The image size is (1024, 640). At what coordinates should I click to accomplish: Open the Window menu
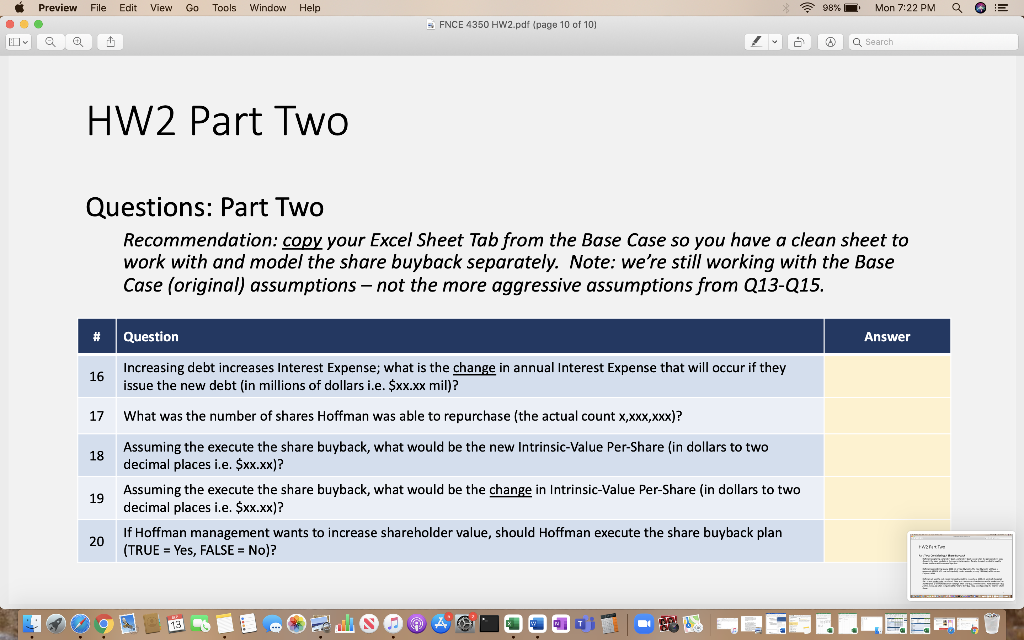(x=268, y=8)
